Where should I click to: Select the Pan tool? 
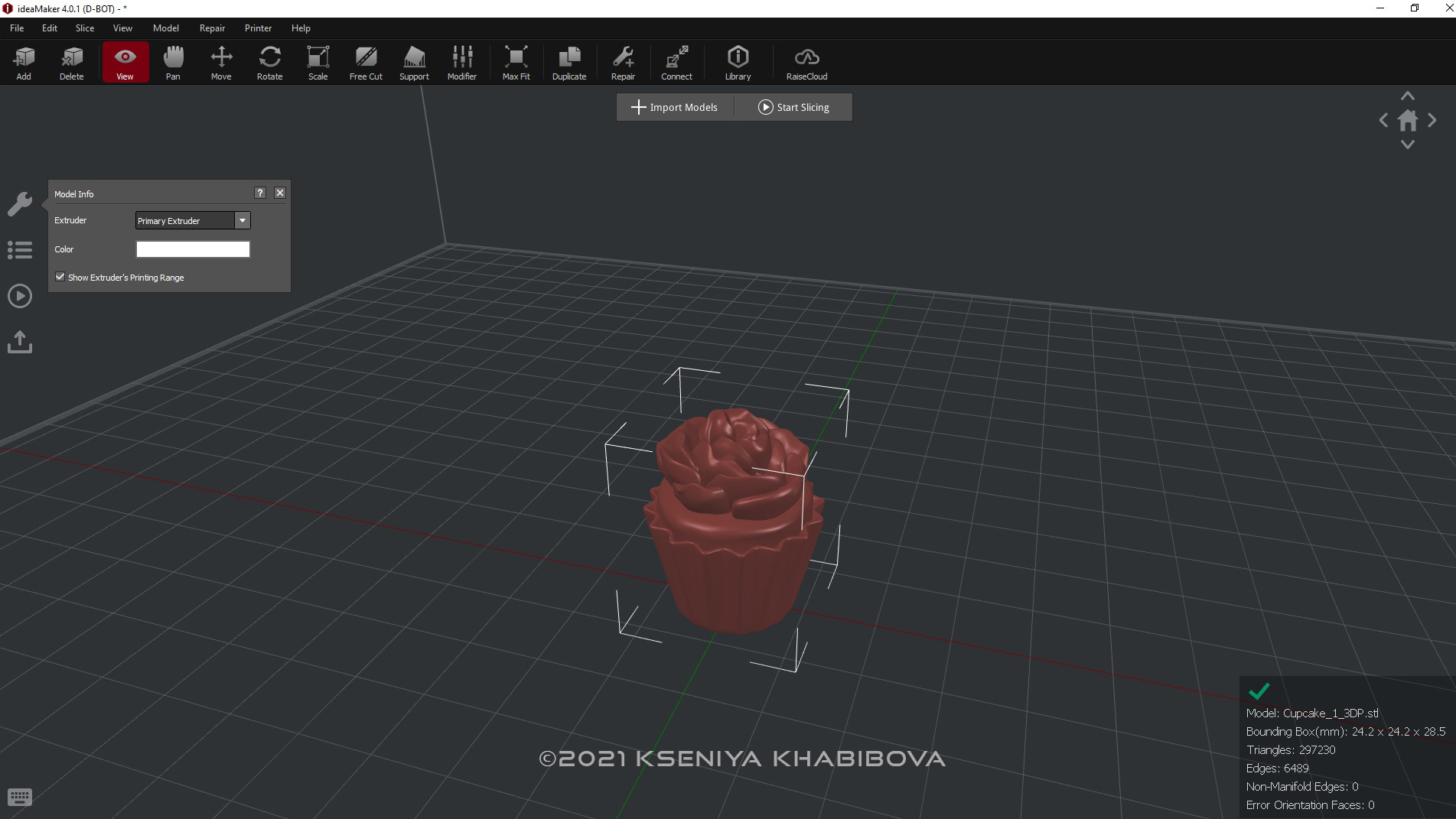point(173,63)
